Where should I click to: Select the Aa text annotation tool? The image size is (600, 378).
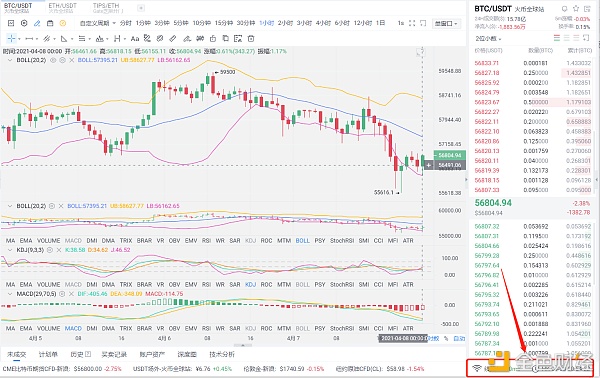tap(135, 39)
